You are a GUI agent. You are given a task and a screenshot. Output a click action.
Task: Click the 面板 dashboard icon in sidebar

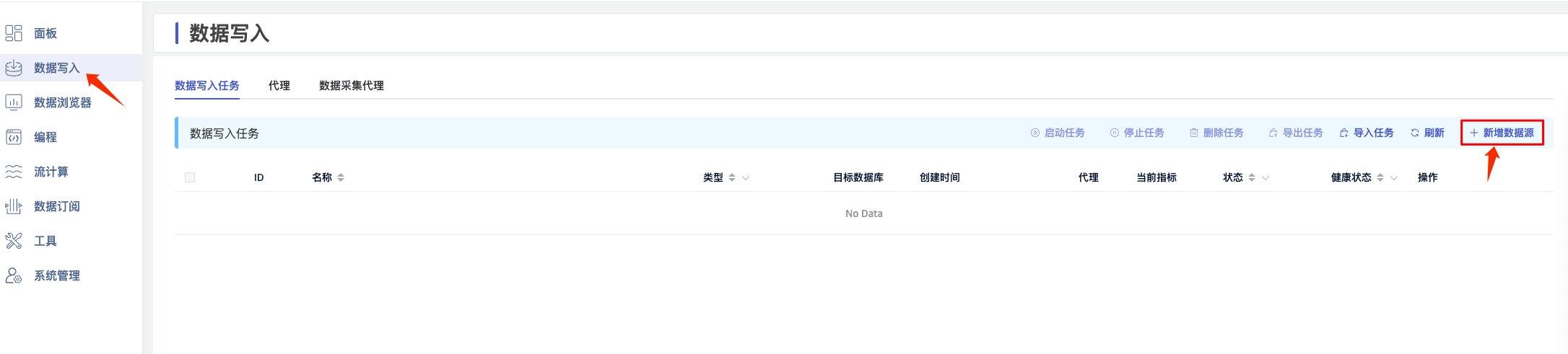pos(14,33)
